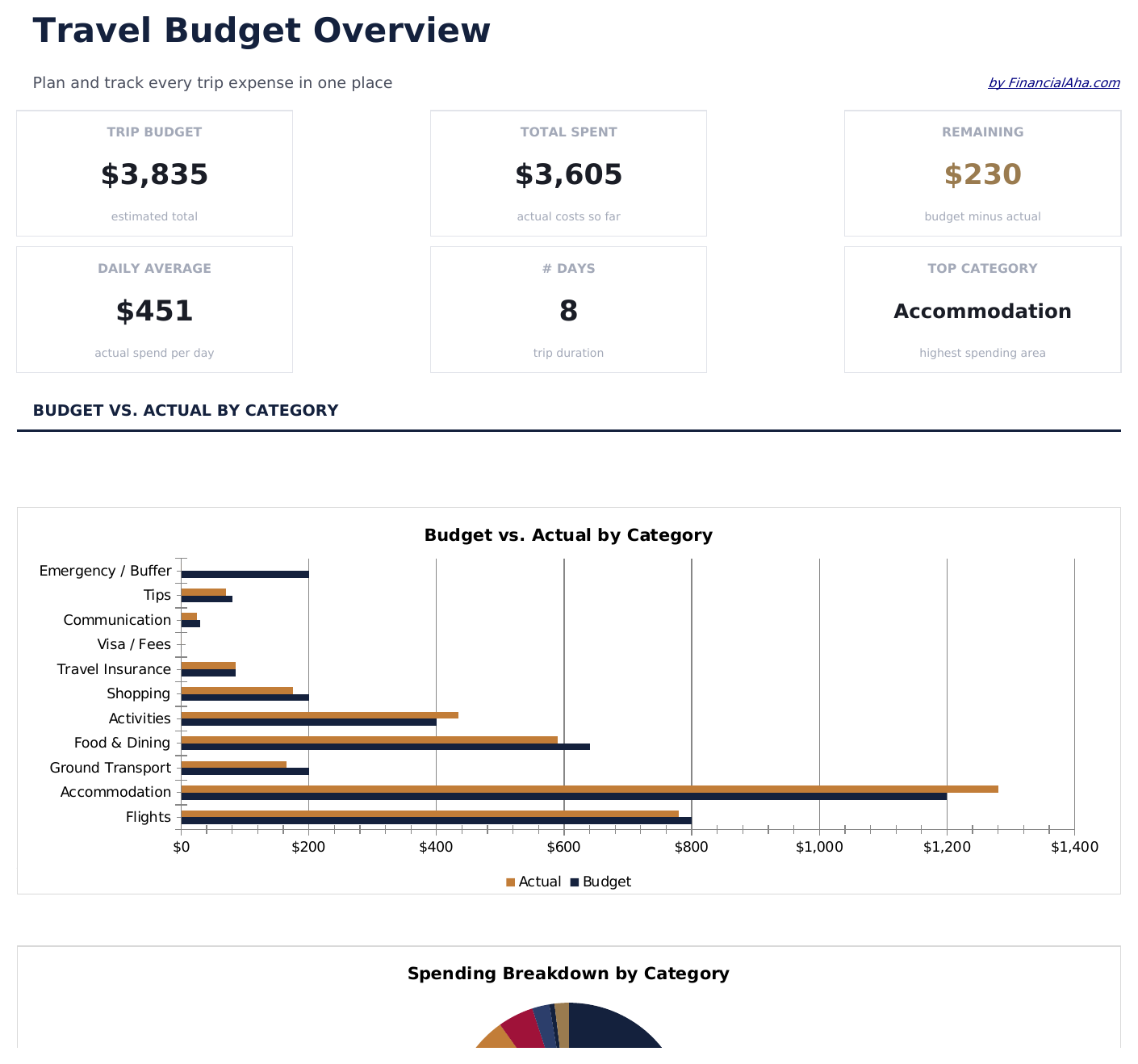The width and height of the screenshot is (1138, 1064).
Task: Click the Ground Transport category label
Action: [x=111, y=768]
